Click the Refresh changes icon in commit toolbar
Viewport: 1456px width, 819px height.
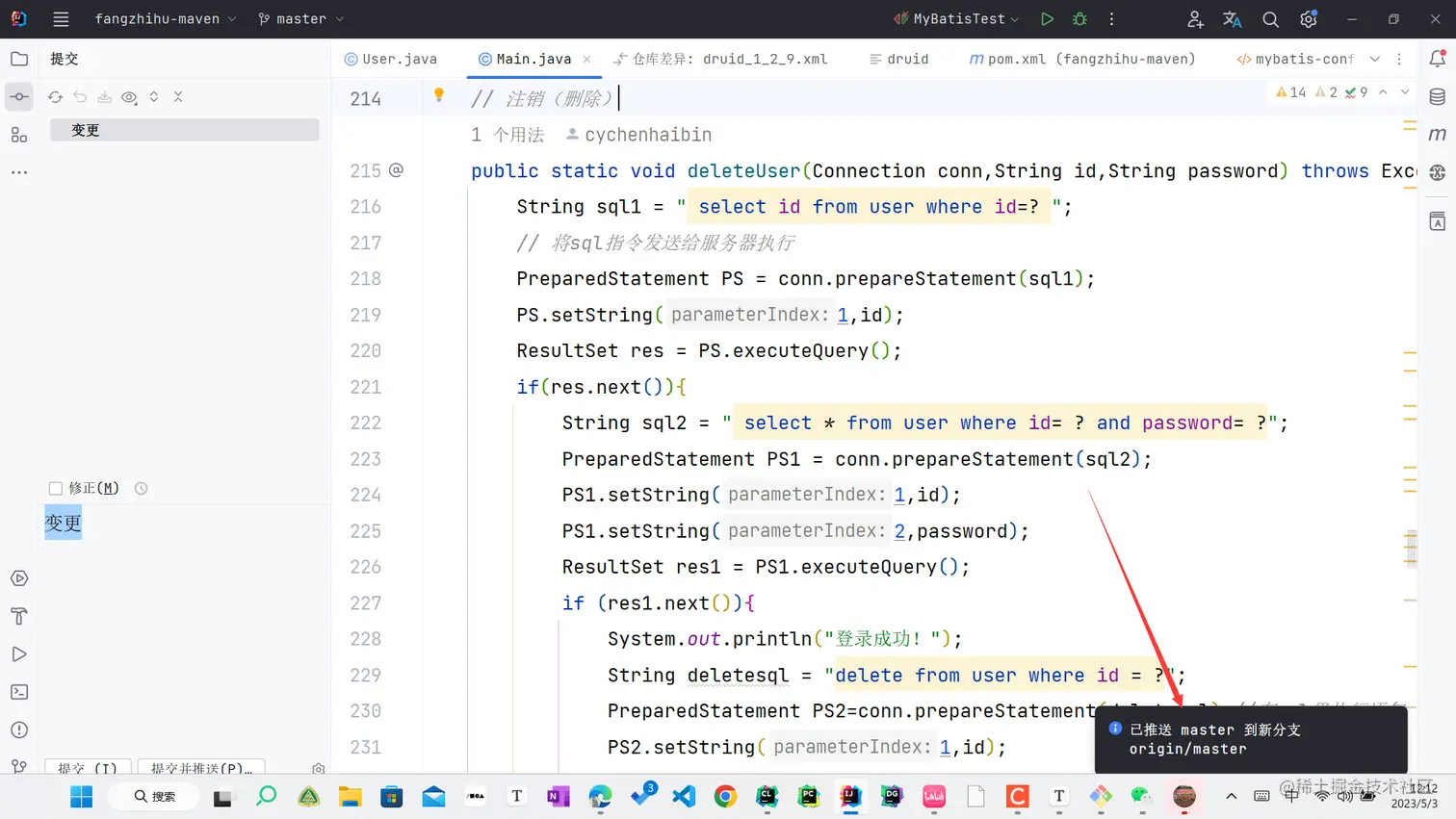pyautogui.click(x=55, y=97)
